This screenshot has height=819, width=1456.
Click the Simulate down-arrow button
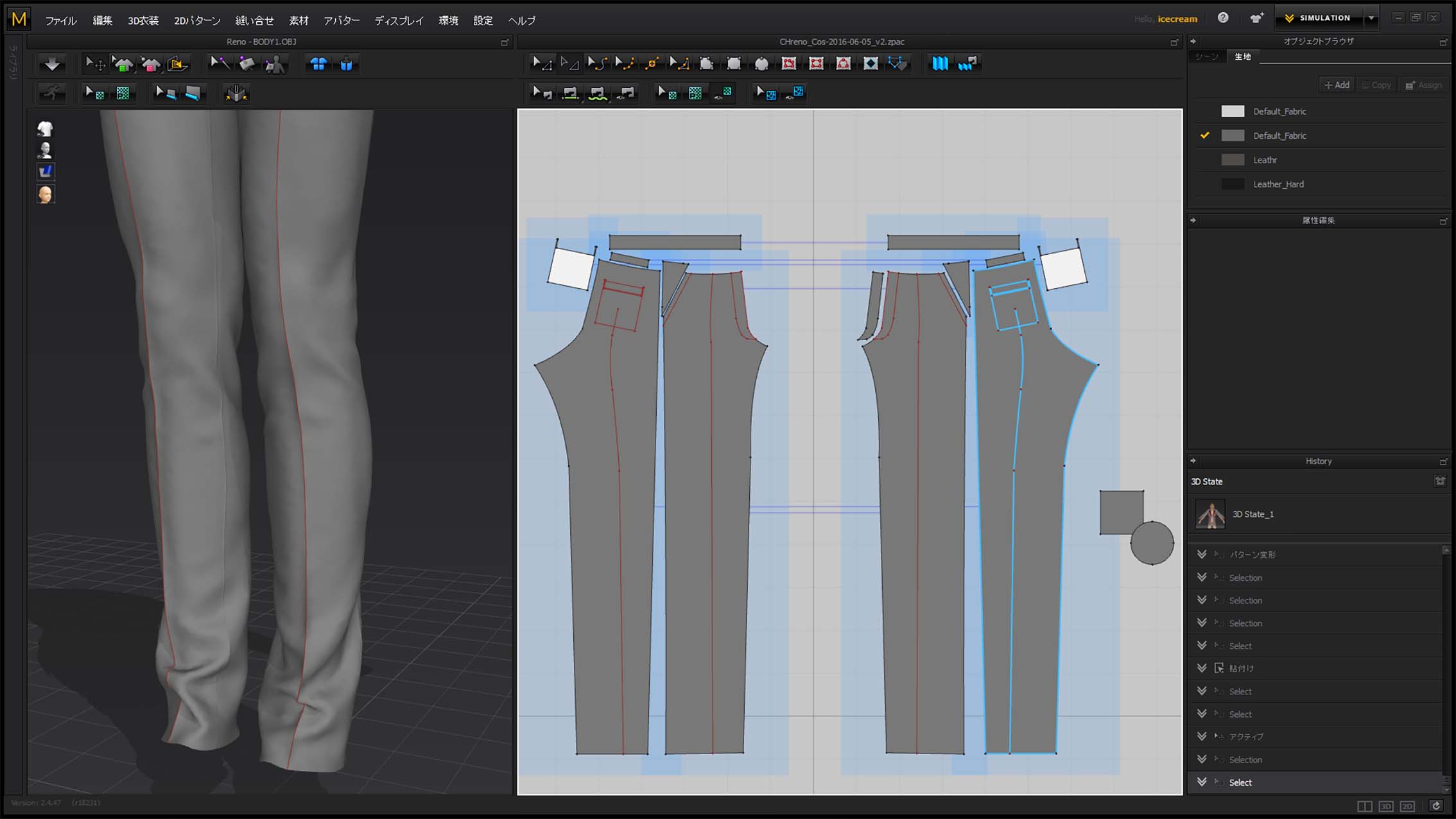pyautogui.click(x=52, y=64)
